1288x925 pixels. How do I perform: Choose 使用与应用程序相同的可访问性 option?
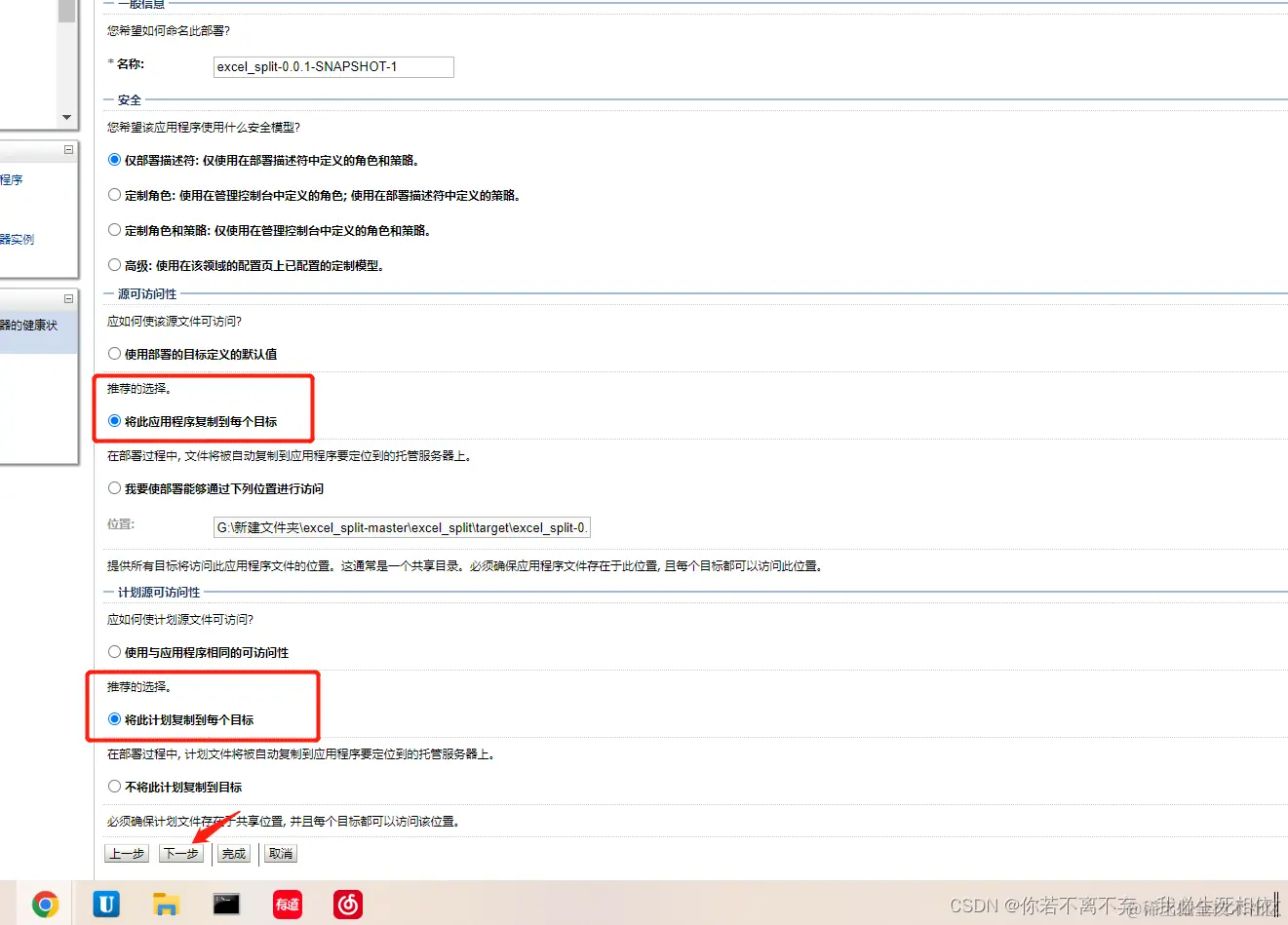115,652
